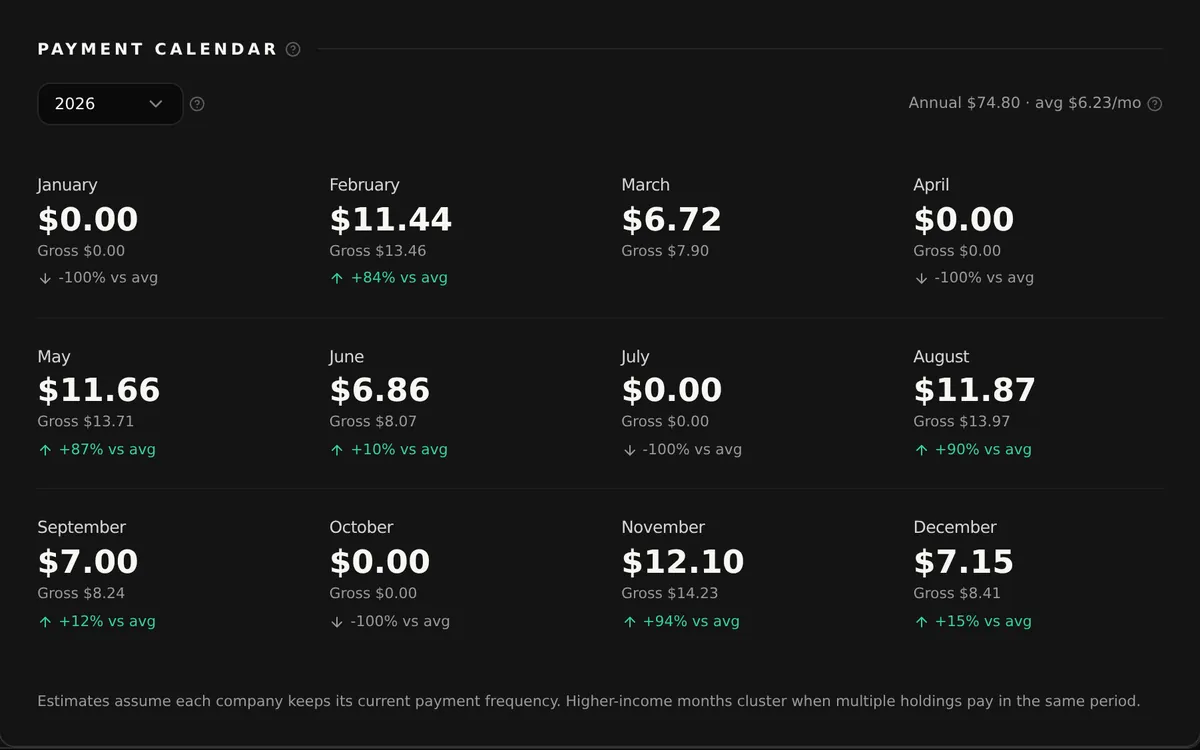Select the October month label
This screenshot has width=1200, height=750.
tap(361, 527)
